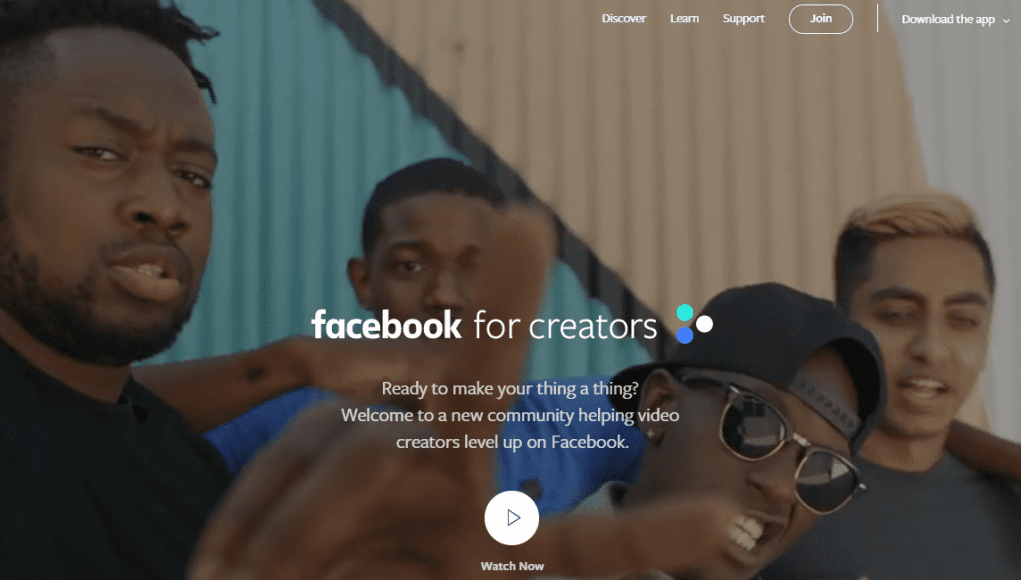Go to the Support page
The image size is (1021, 580).
744,18
